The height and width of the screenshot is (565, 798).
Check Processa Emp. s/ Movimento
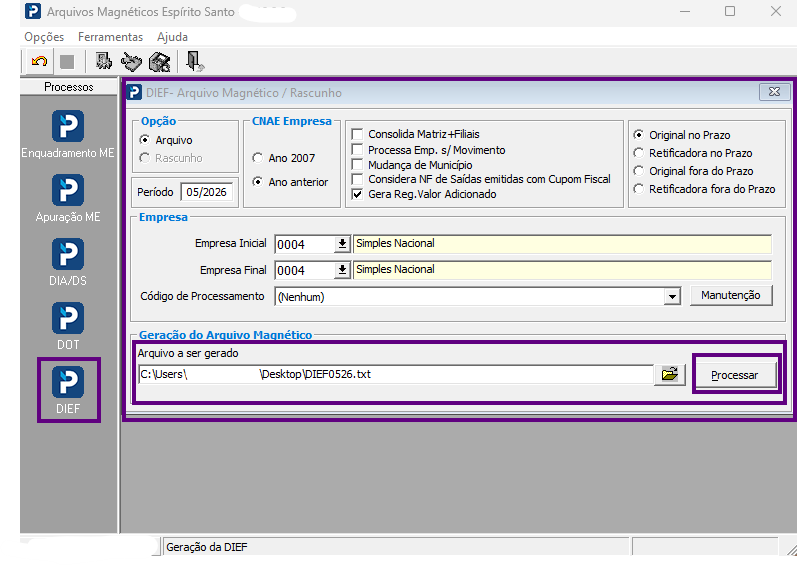click(357, 150)
